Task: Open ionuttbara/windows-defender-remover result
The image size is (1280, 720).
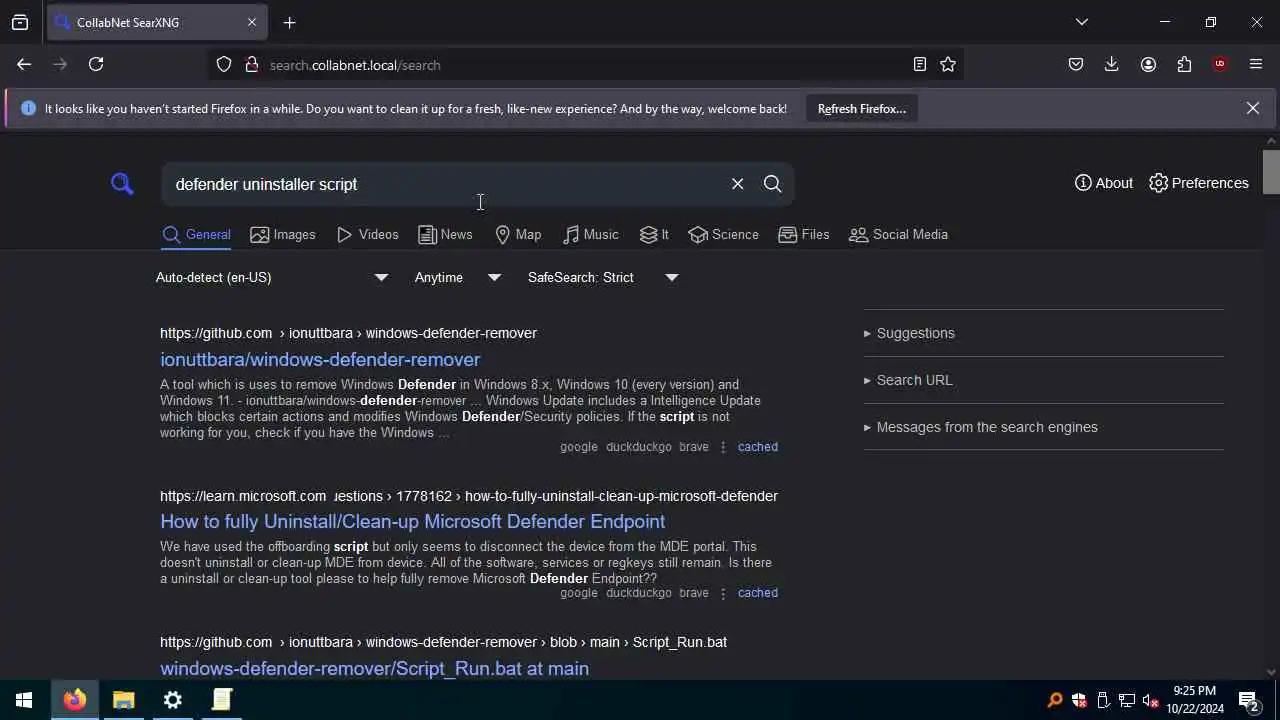Action: click(x=320, y=360)
